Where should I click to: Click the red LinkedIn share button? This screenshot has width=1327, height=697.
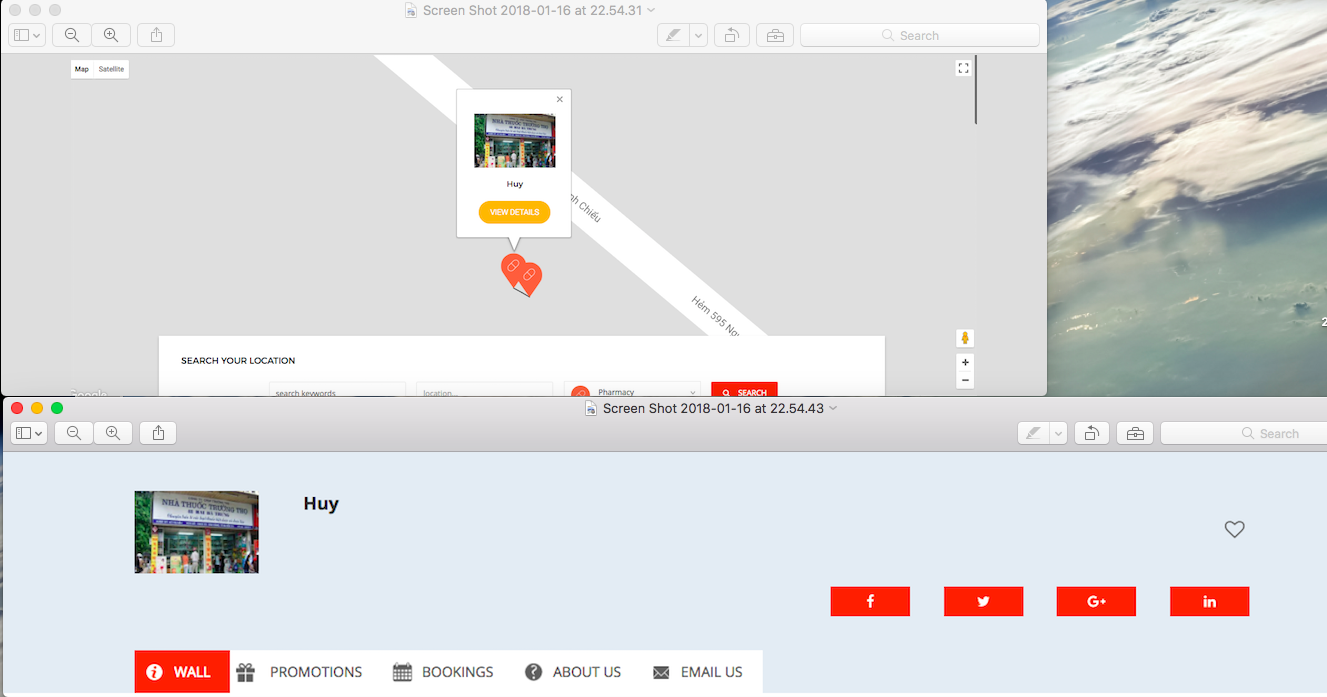point(1209,601)
